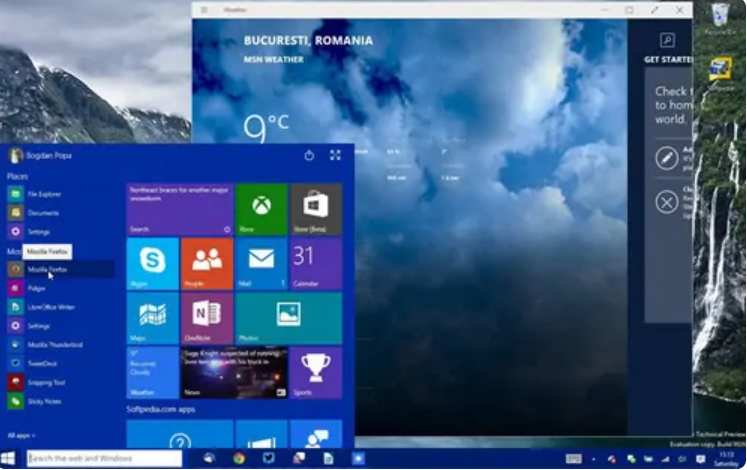Open the Calendar tile showing 31

316,264
